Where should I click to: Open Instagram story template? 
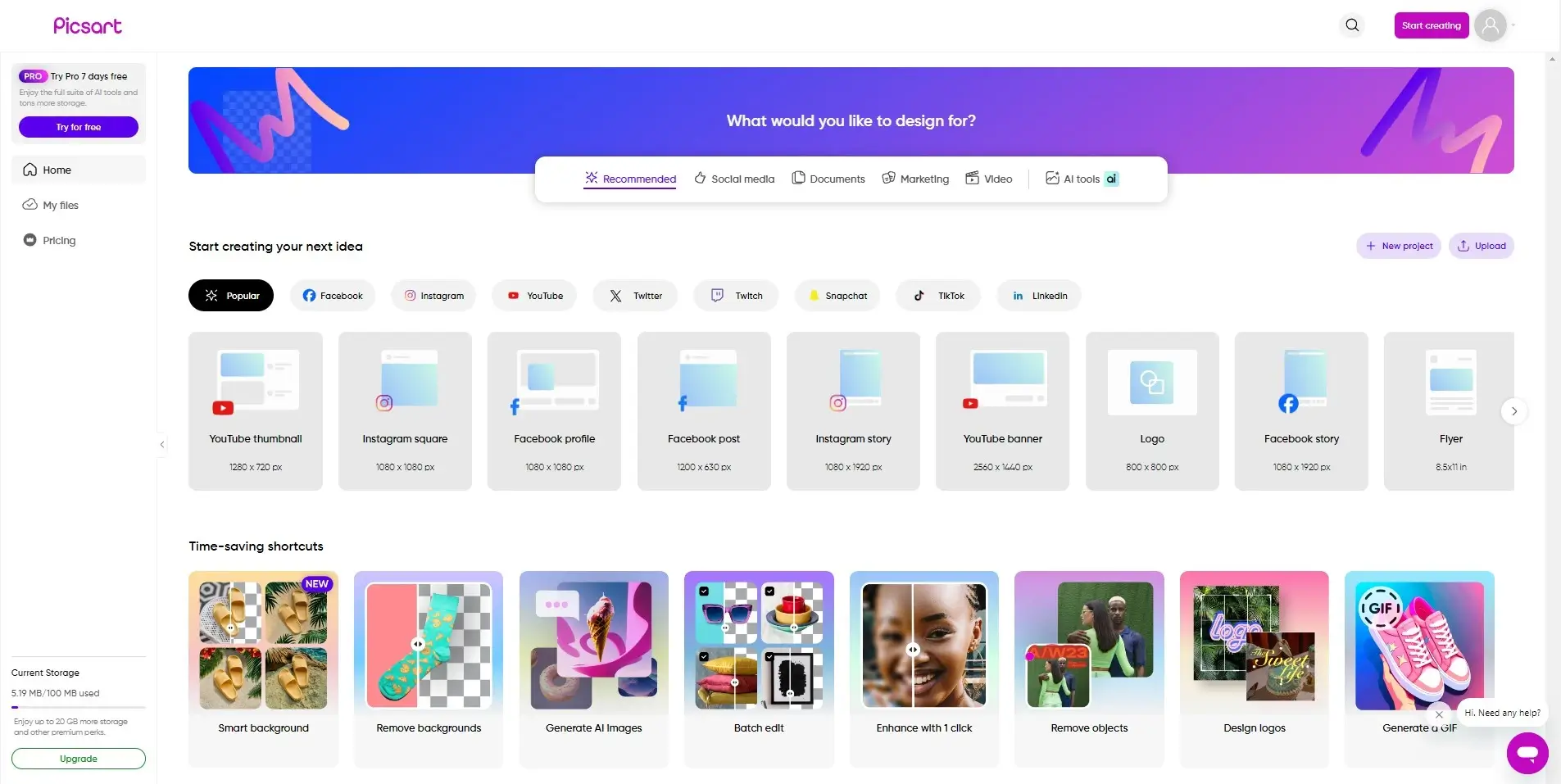[853, 411]
